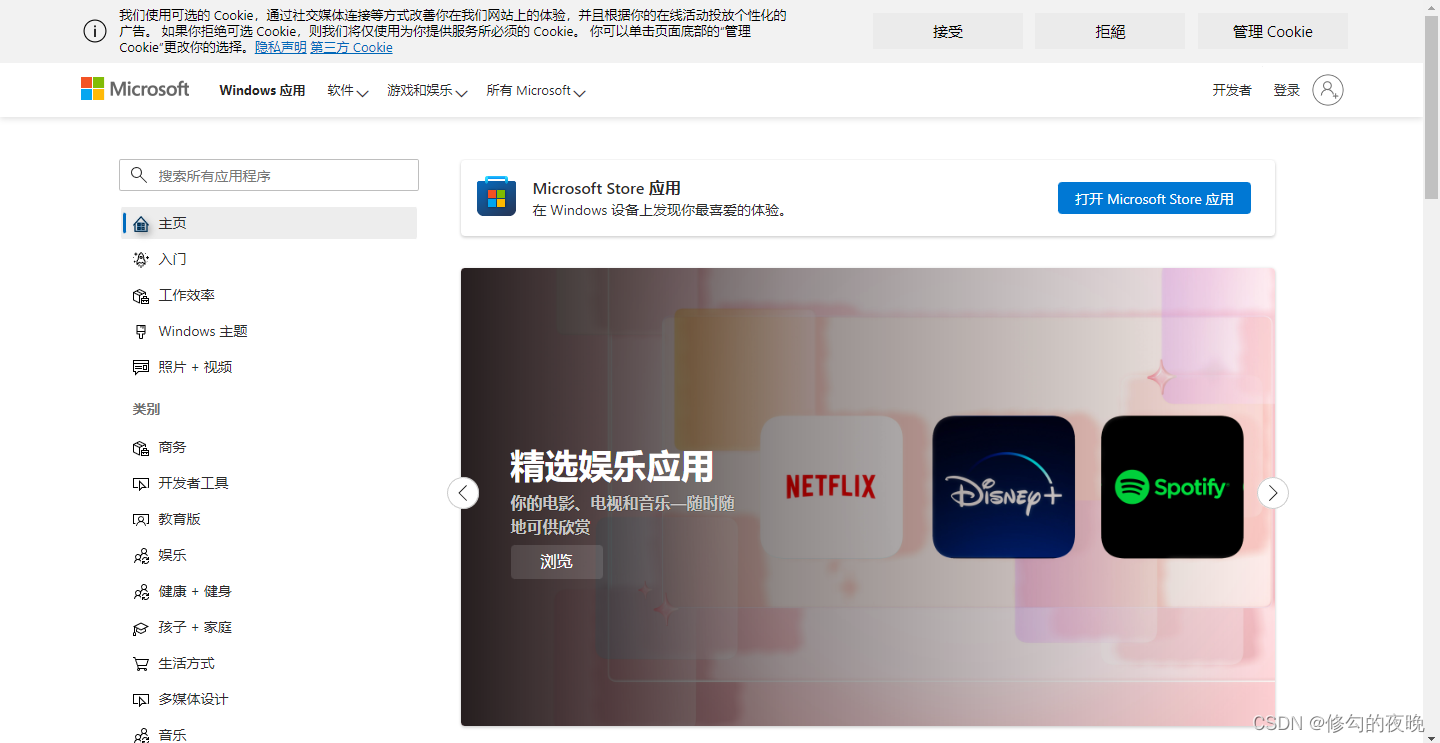This screenshot has width=1440, height=743.
Task: Open the Windows 主题 sidebar item
Action: [x=270, y=331]
